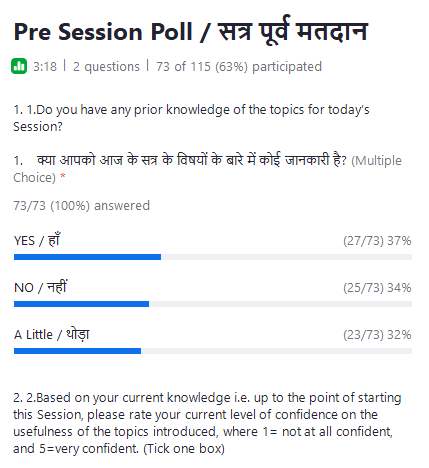
Task: Click the '(23/73) 32%' result count
Action: pyautogui.click(x=377, y=335)
